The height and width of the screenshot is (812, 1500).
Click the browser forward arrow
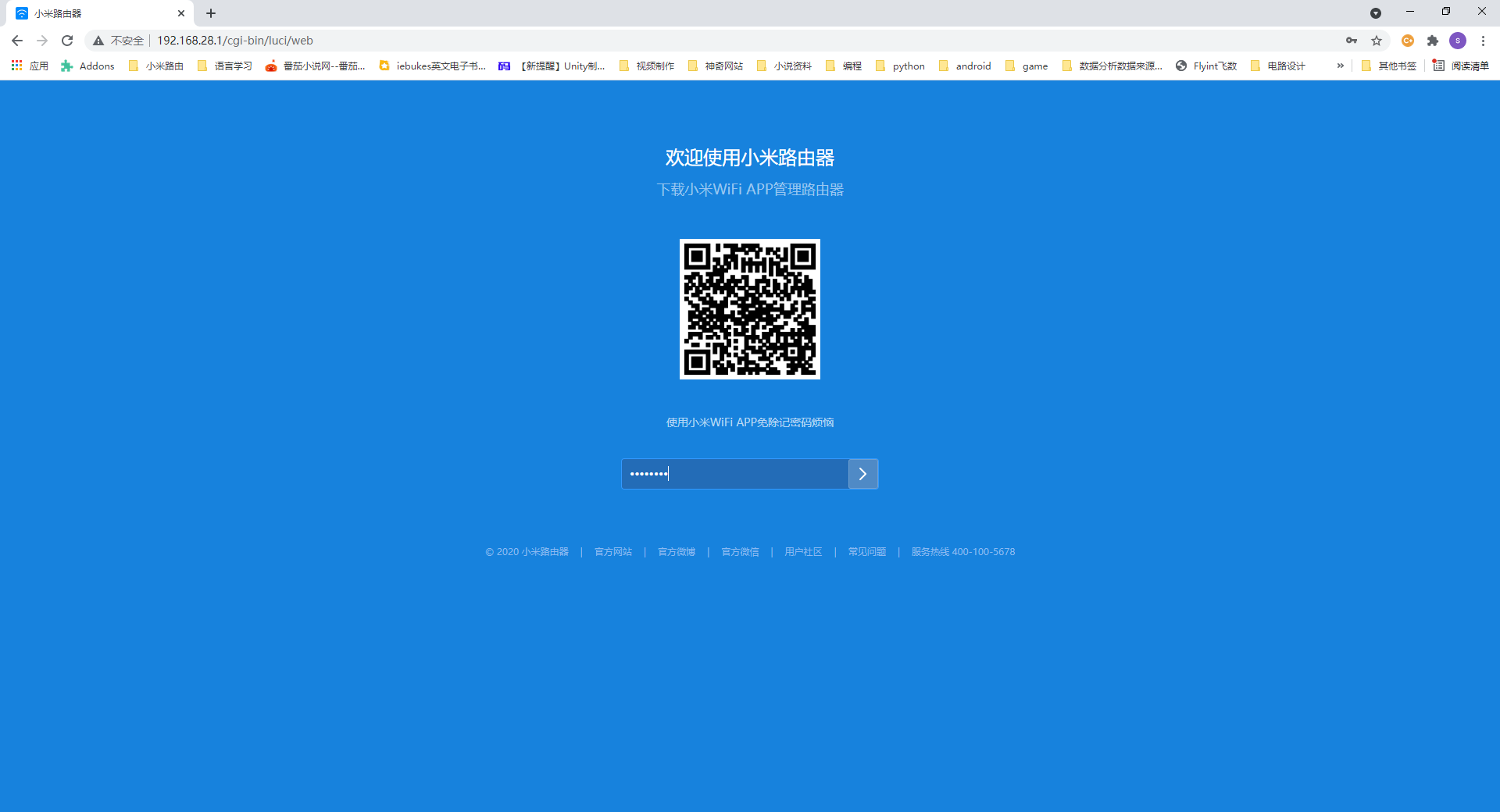click(x=42, y=41)
